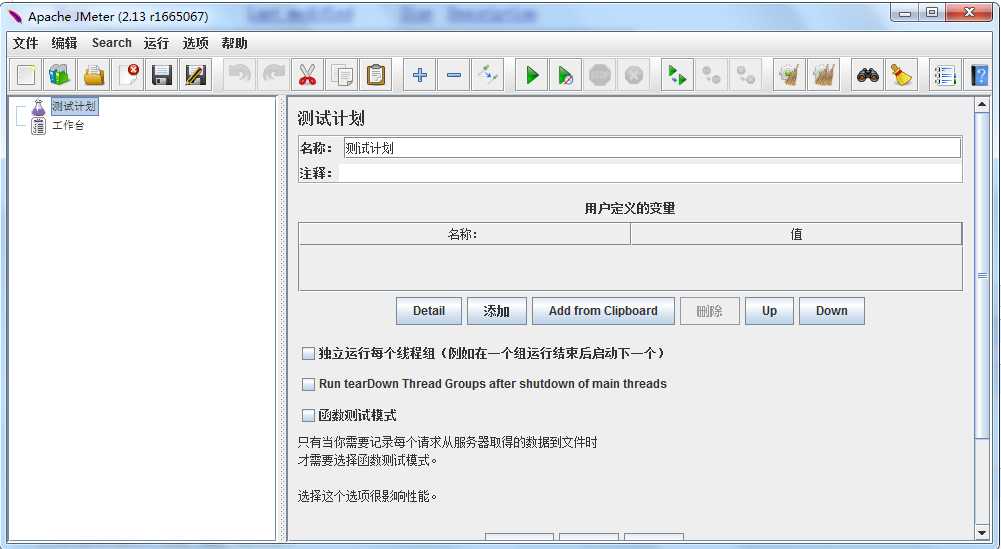Click the Redo arrow icon
The width and height of the screenshot is (1001, 549).
tap(274, 75)
